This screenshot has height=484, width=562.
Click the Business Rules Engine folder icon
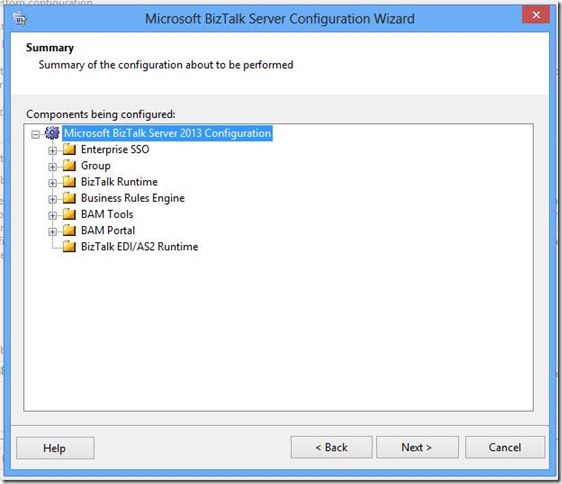[x=70, y=198]
